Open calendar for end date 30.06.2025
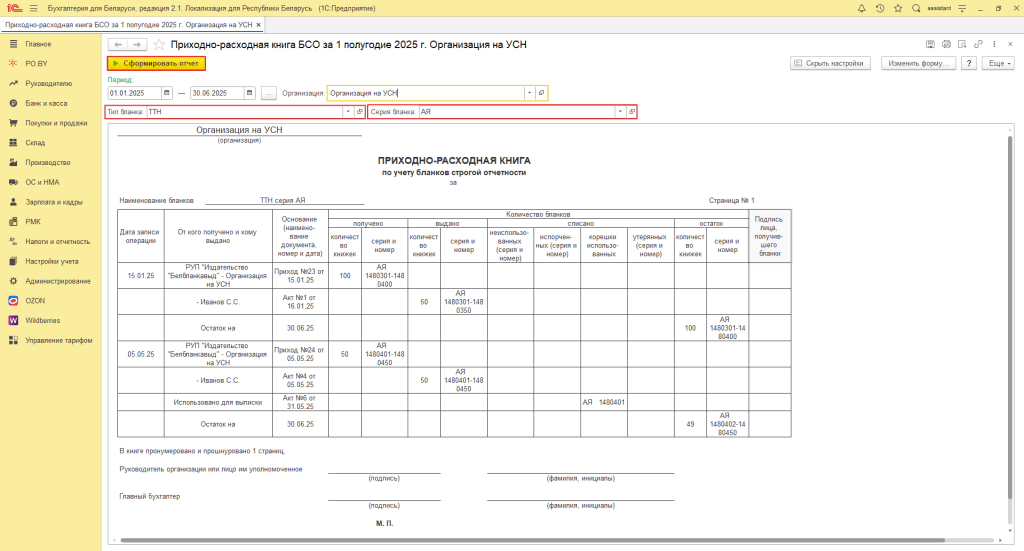The height and width of the screenshot is (551, 1024). pos(249,93)
